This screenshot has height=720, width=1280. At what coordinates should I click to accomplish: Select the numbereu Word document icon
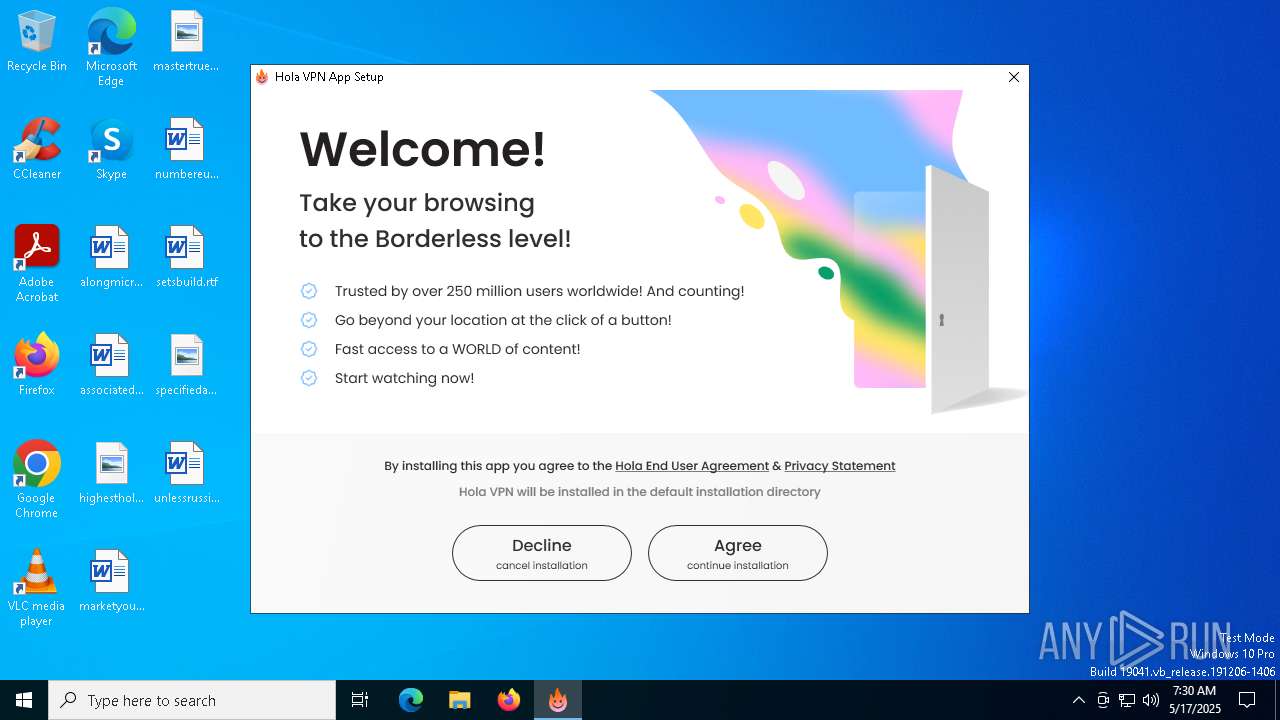(x=186, y=150)
